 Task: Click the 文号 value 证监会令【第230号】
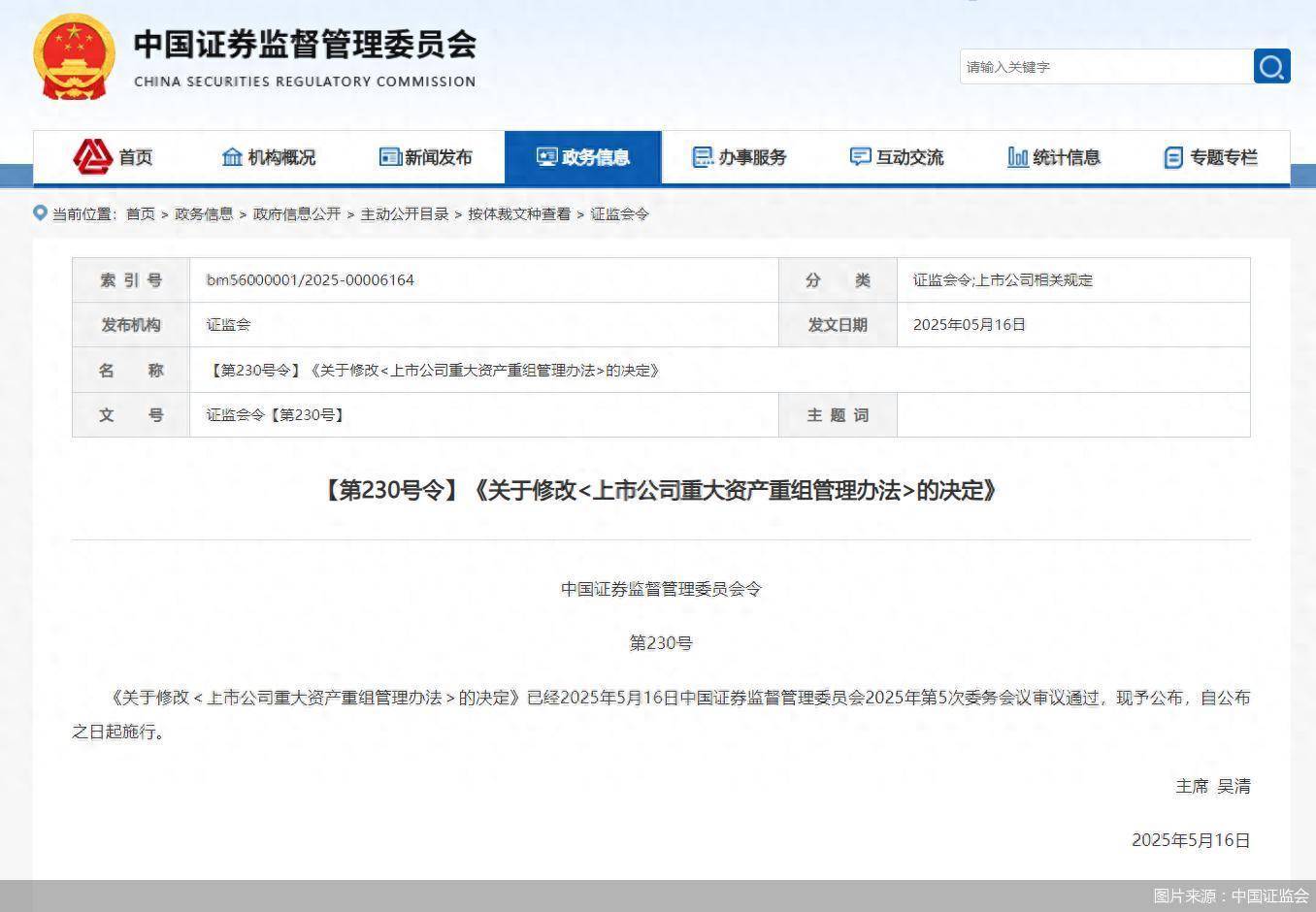pyautogui.click(x=277, y=415)
